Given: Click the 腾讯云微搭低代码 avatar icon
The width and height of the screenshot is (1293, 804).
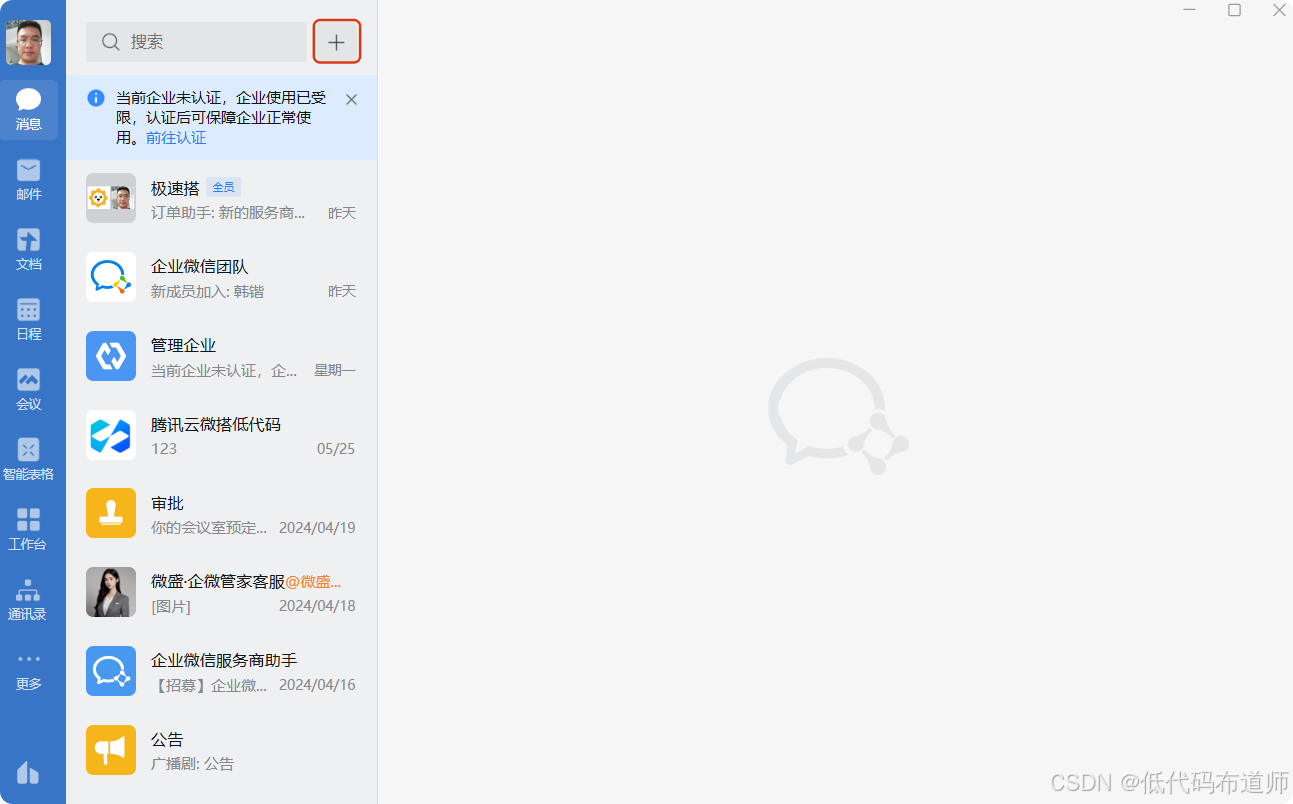Looking at the screenshot, I should (x=111, y=435).
